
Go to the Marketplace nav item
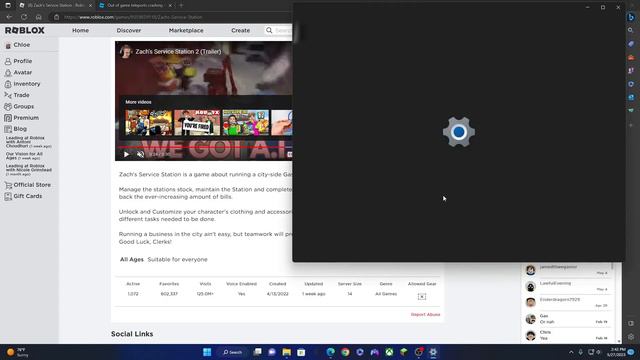[x=186, y=31]
